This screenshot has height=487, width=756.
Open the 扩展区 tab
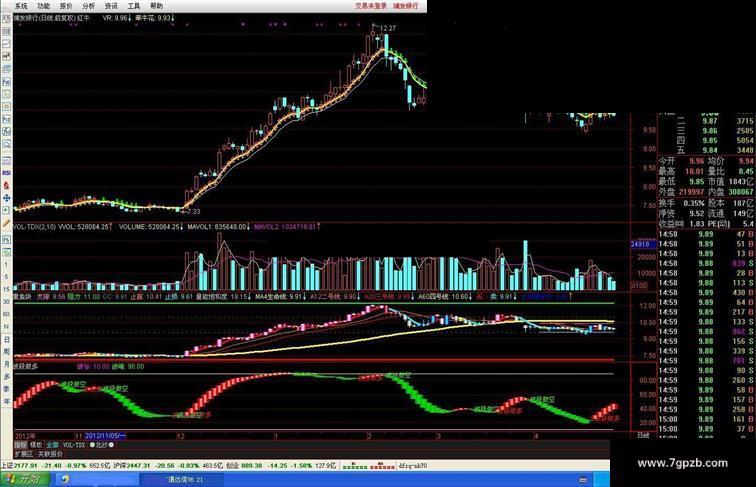24,454
